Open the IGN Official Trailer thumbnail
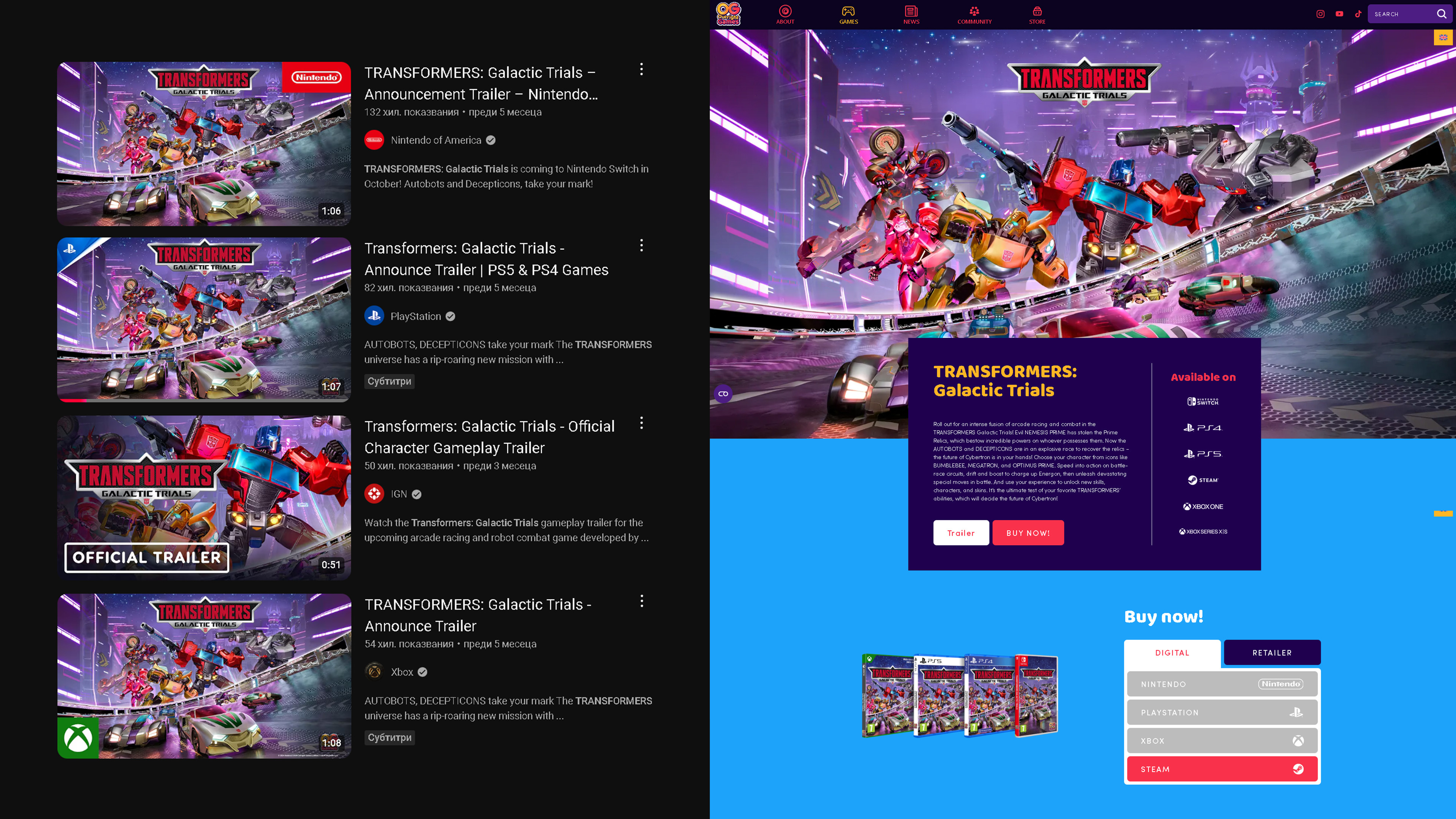Image resolution: width=1456 pixels, height=819 pixels. point(204,497)
